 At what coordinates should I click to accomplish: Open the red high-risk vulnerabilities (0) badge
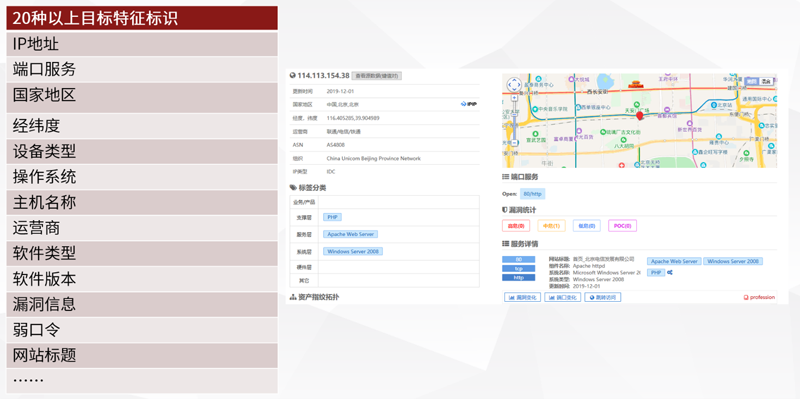tap(516, 226)
